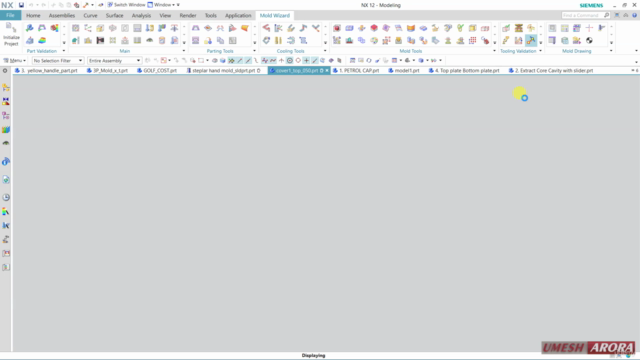Screen dimensions: 640x360
Task: Open the History clock icon in the resource bar
Action: point(6,198)
